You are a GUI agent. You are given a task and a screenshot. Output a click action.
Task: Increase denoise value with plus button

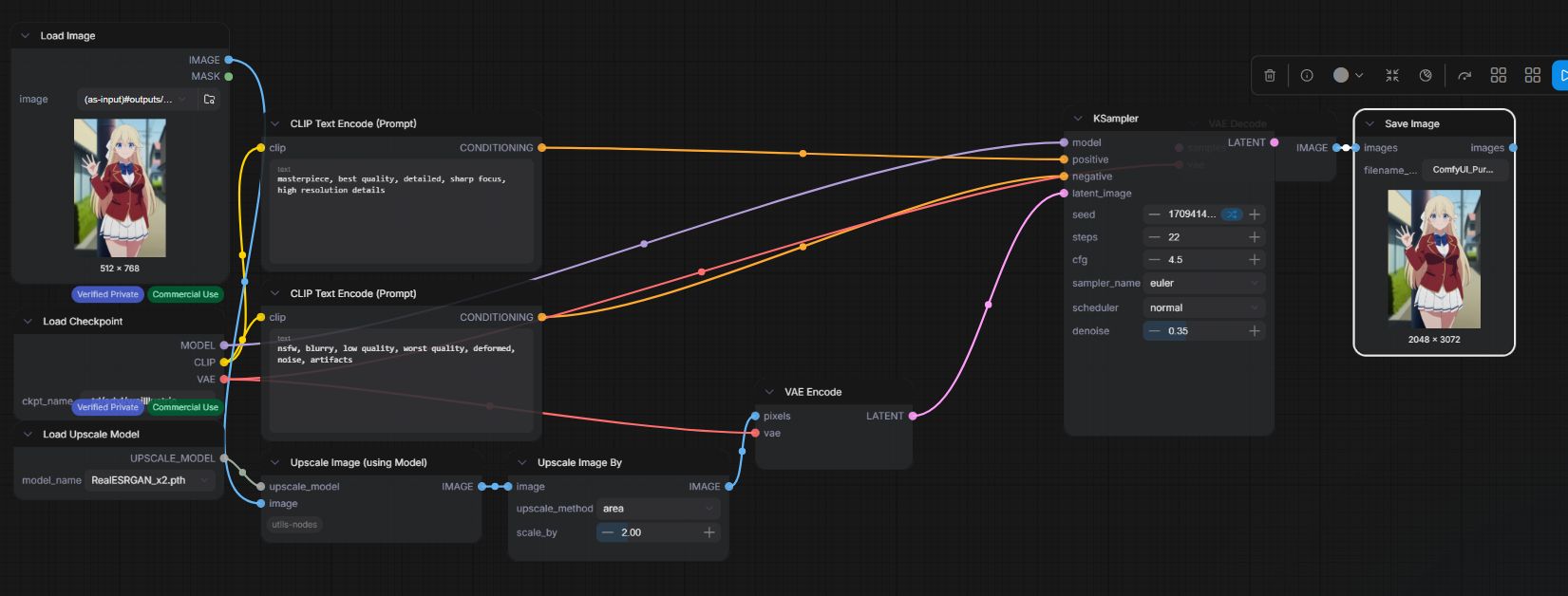[1255, 331]
